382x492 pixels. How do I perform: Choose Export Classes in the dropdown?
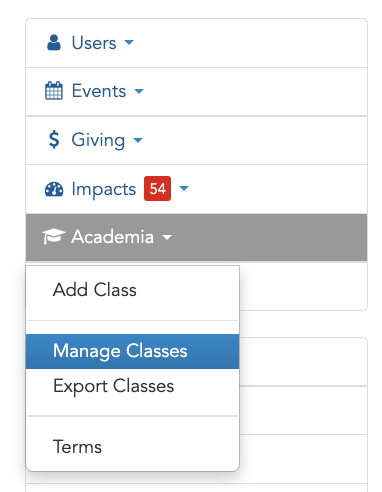[x=113, y=386]
